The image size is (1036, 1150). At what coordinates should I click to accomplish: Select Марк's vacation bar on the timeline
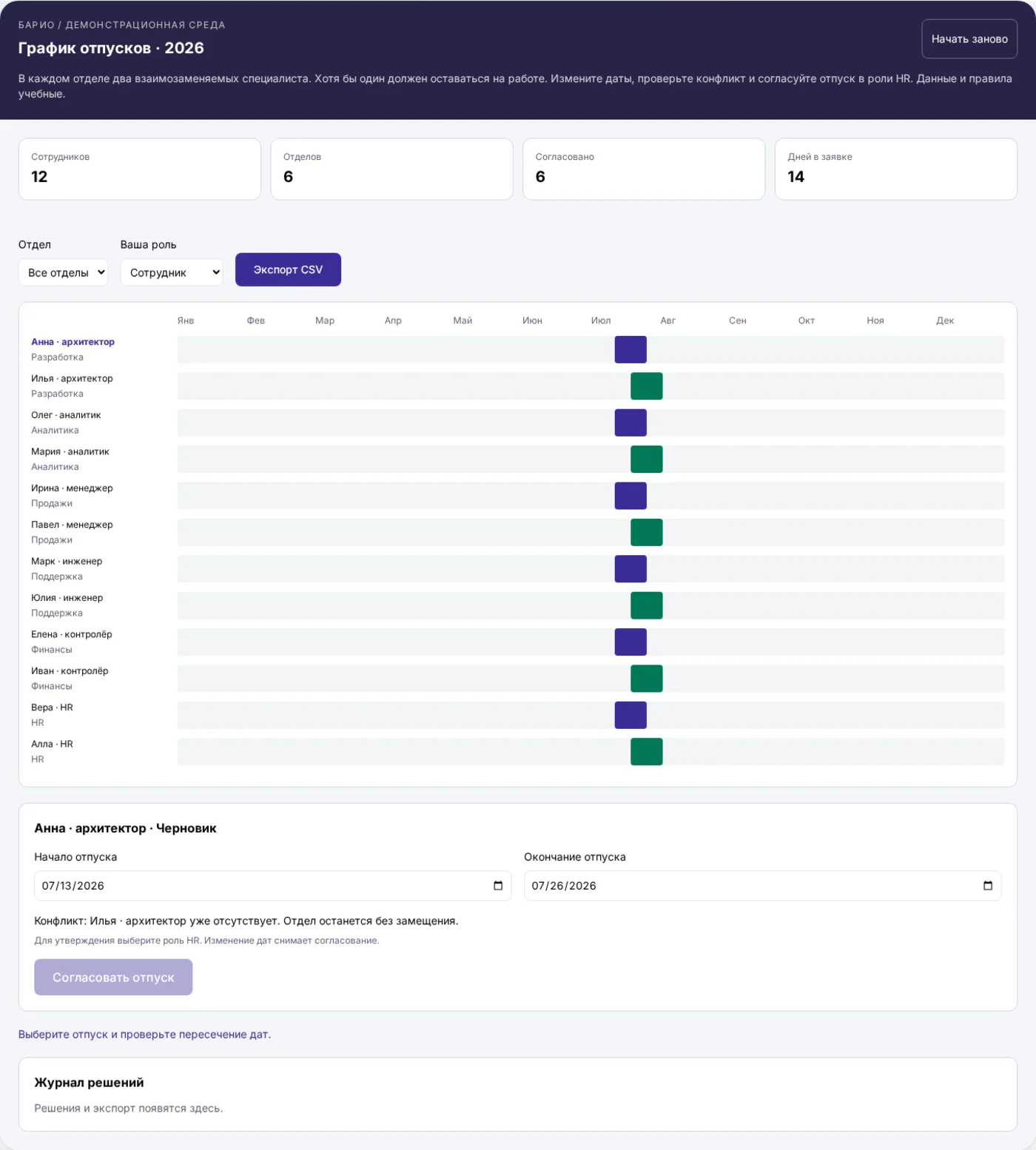point(630,569)
